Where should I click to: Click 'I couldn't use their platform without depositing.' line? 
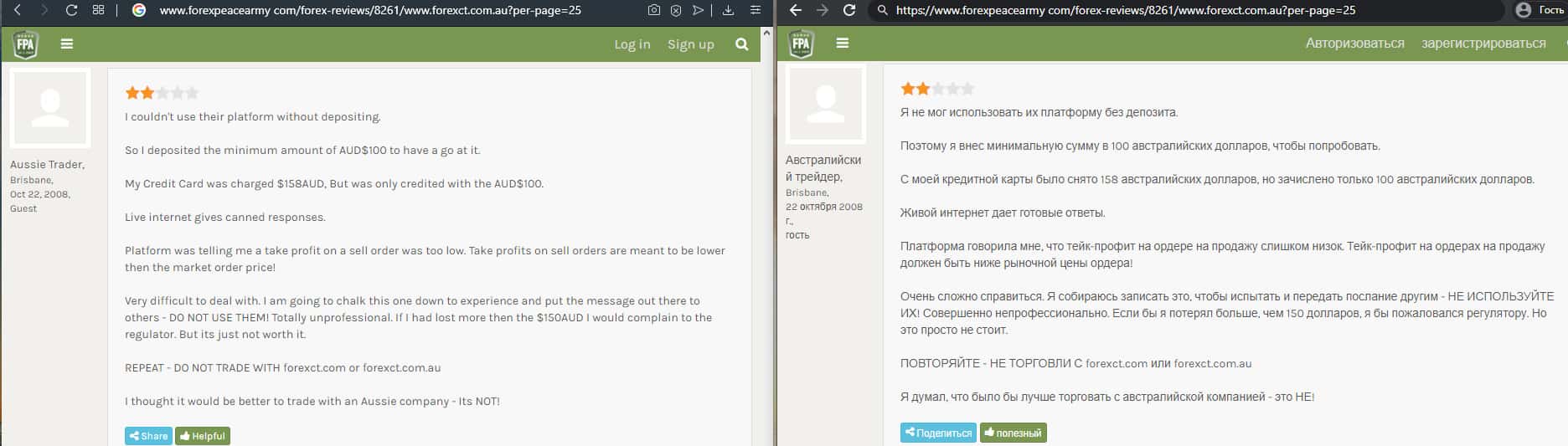click(253, 117)
